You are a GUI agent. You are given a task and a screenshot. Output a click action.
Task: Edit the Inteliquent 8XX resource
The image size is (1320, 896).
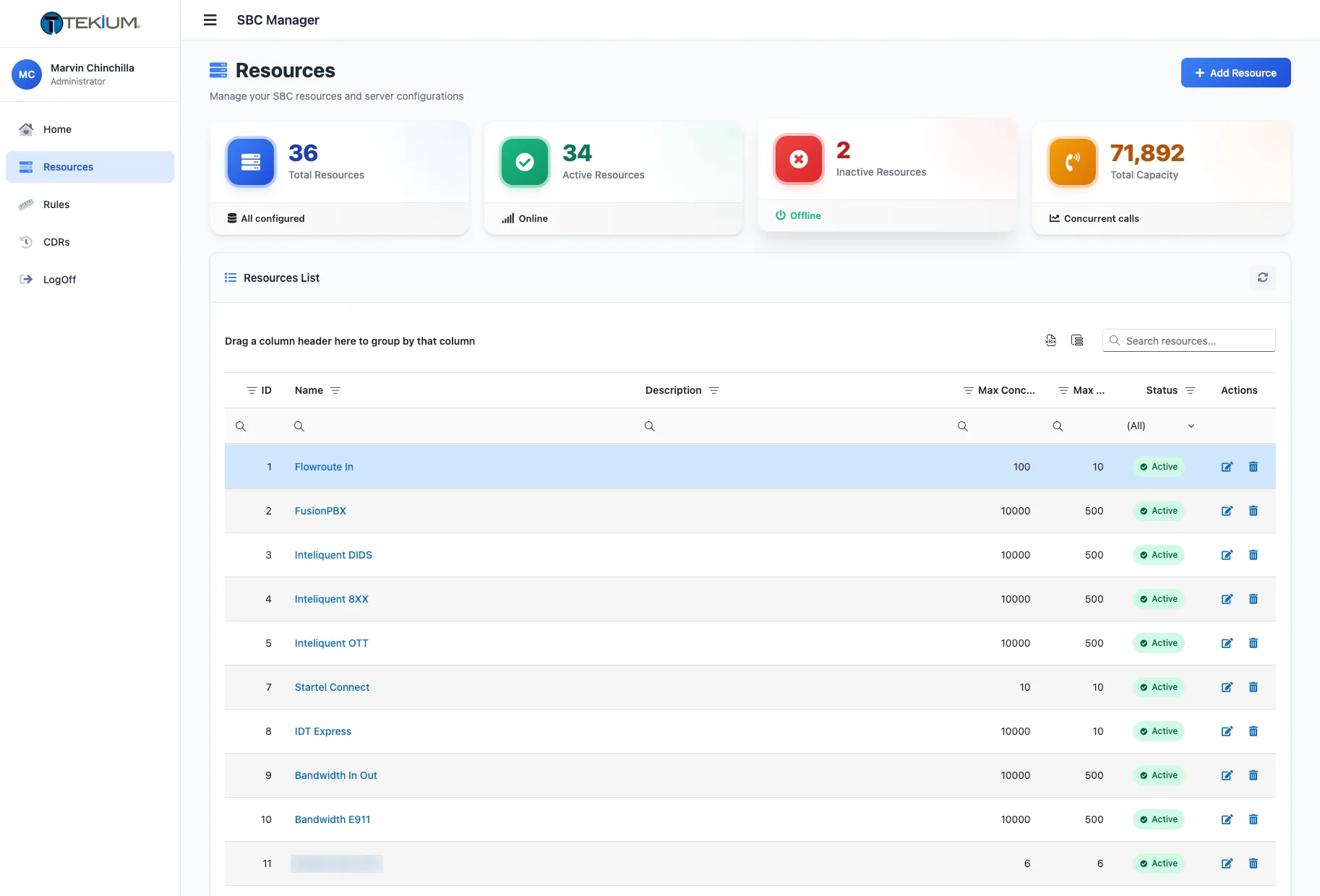1227,599
